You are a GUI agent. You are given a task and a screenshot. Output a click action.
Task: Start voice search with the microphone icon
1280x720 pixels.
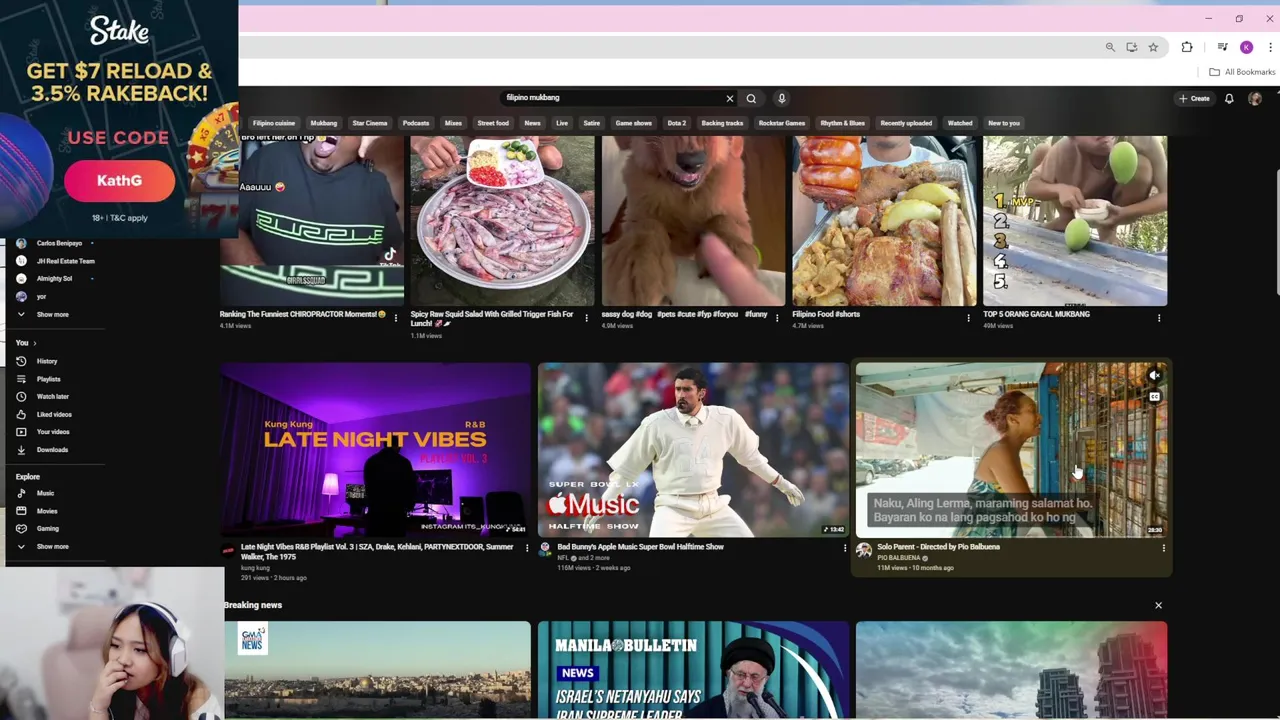782,98
